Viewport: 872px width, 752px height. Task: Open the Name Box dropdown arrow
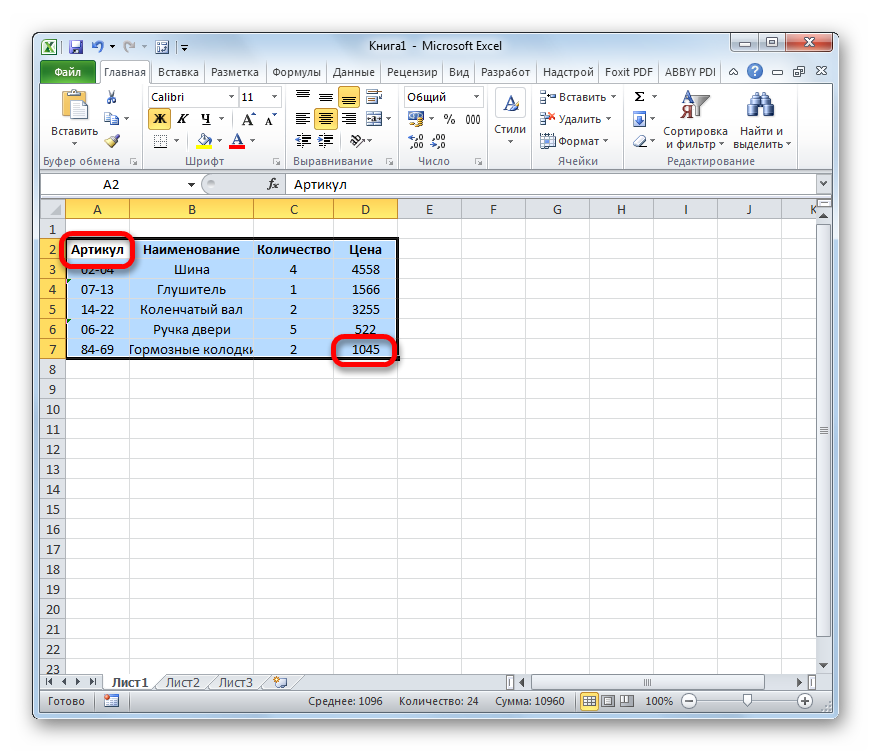[192, 185]
